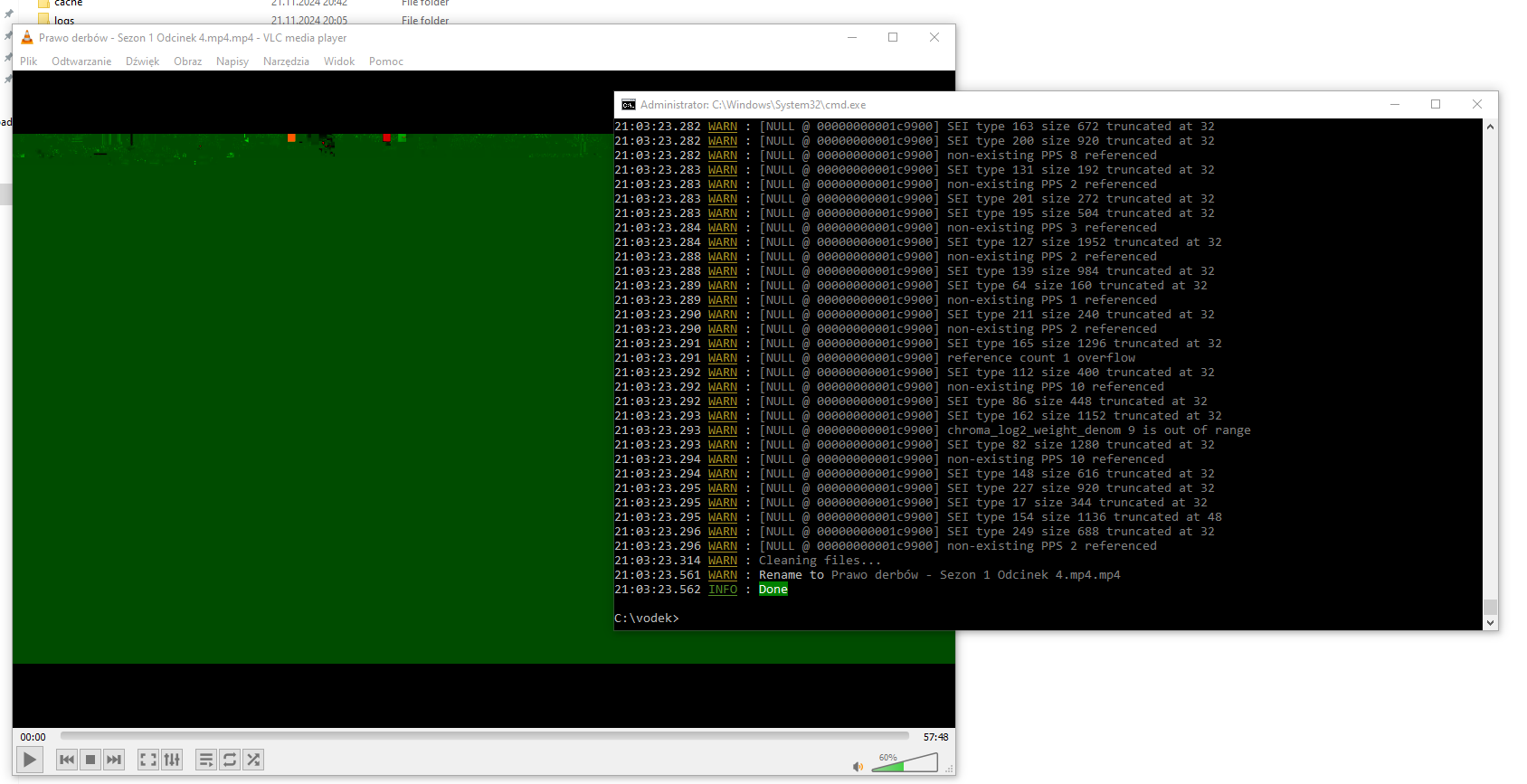This screenshot has width=1527, height=784.
Task: Toggle VLC loop mode
Action: click(230, 760)
